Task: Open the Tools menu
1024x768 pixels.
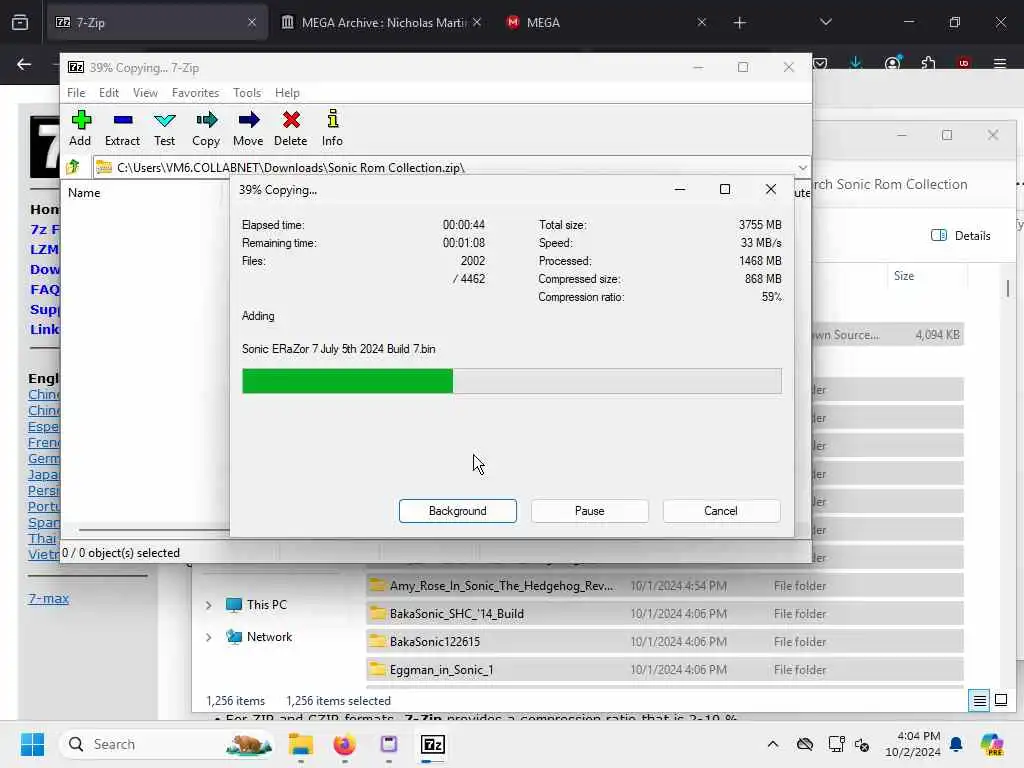Action: pos(247,93)
